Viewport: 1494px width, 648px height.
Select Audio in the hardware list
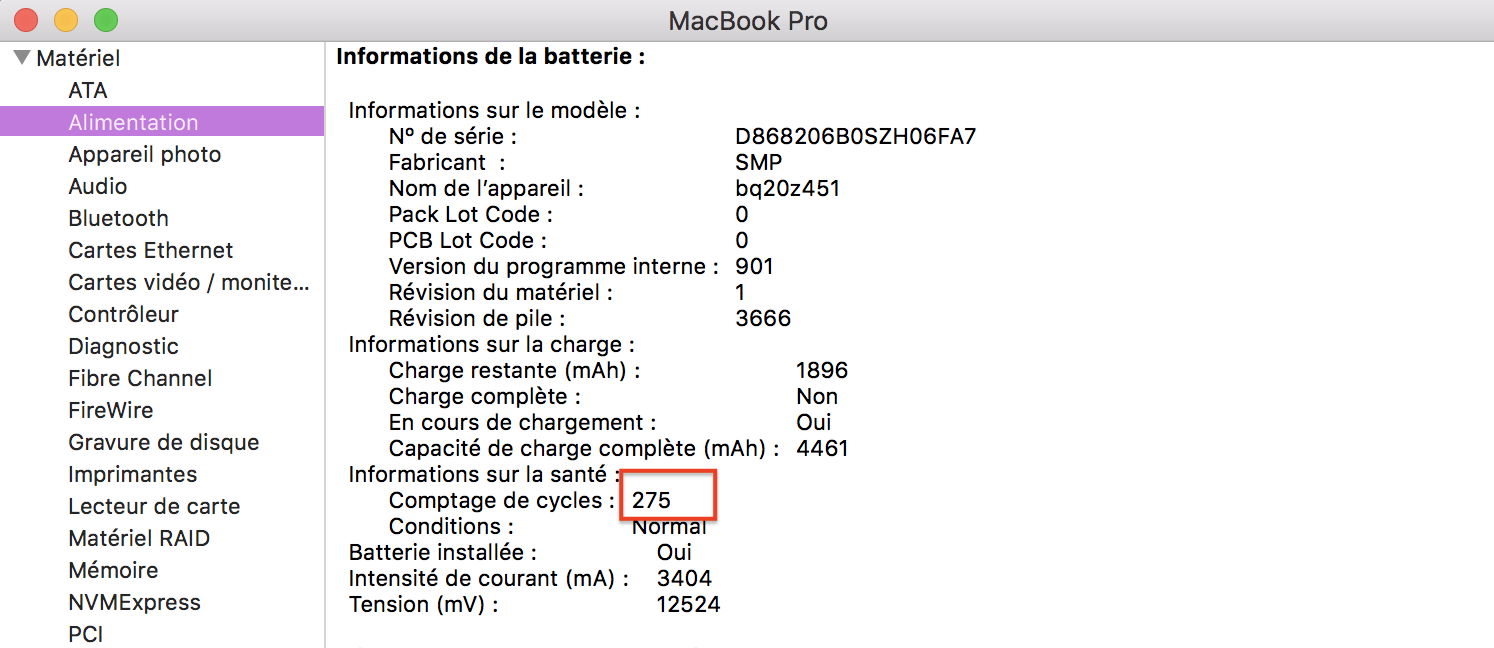click(x=97, y=186)
